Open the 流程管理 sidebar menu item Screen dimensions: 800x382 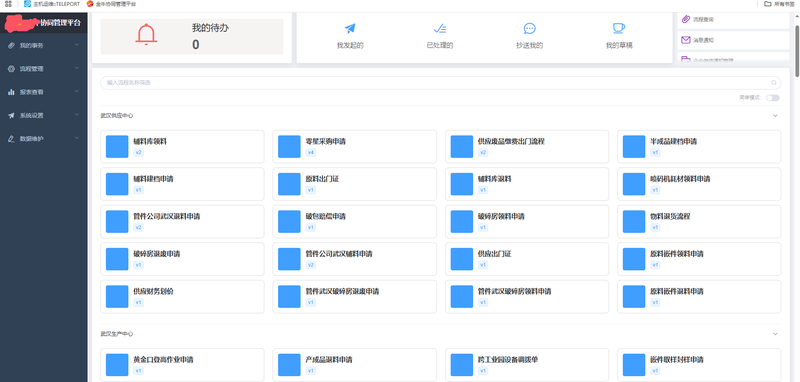(44, 69)
